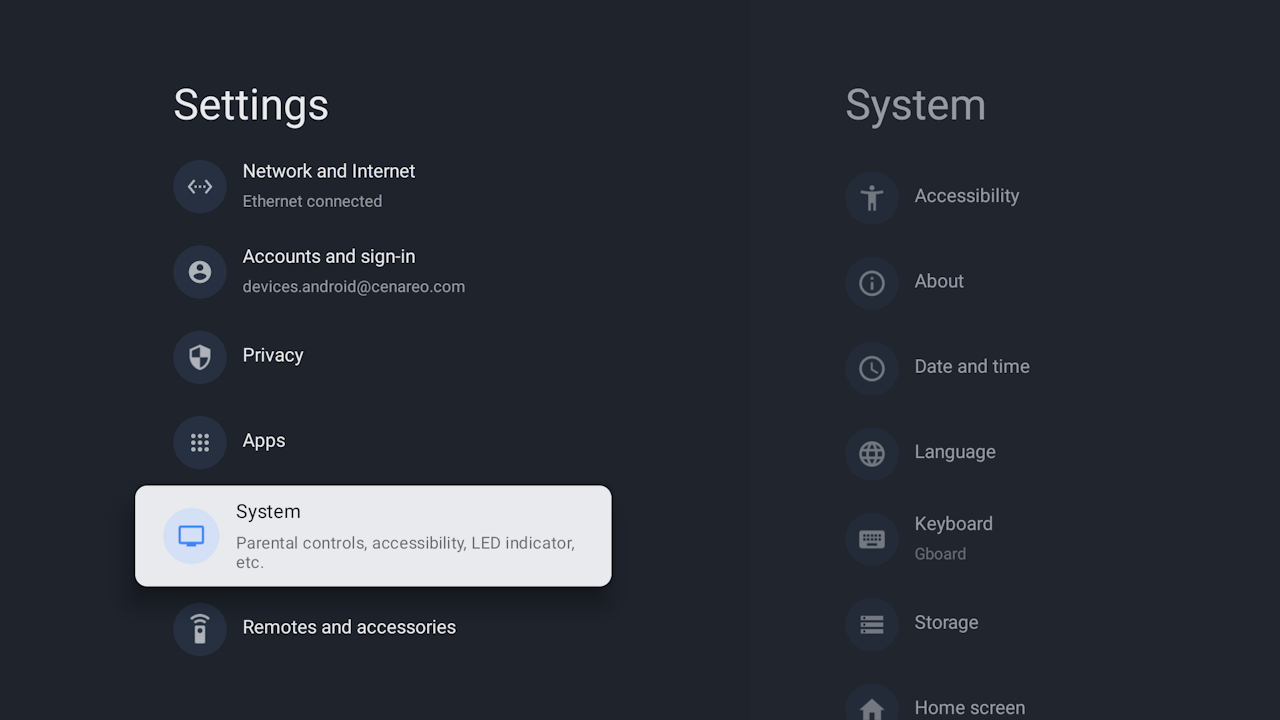The height and width of the screenshot is (720, 1280).
Task: Select About in System panel
Action: (939, 281)
